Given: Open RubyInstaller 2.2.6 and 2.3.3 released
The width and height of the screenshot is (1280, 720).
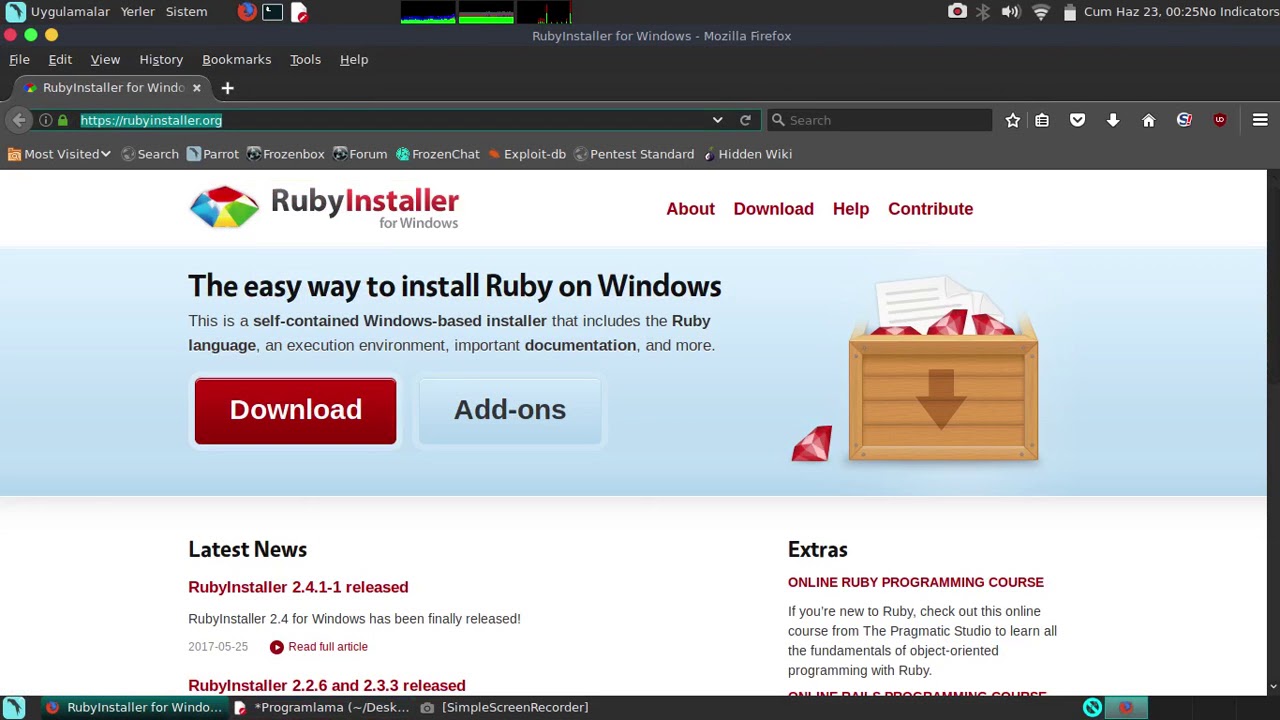Looking at the screenshot, I should pos(327,685).
